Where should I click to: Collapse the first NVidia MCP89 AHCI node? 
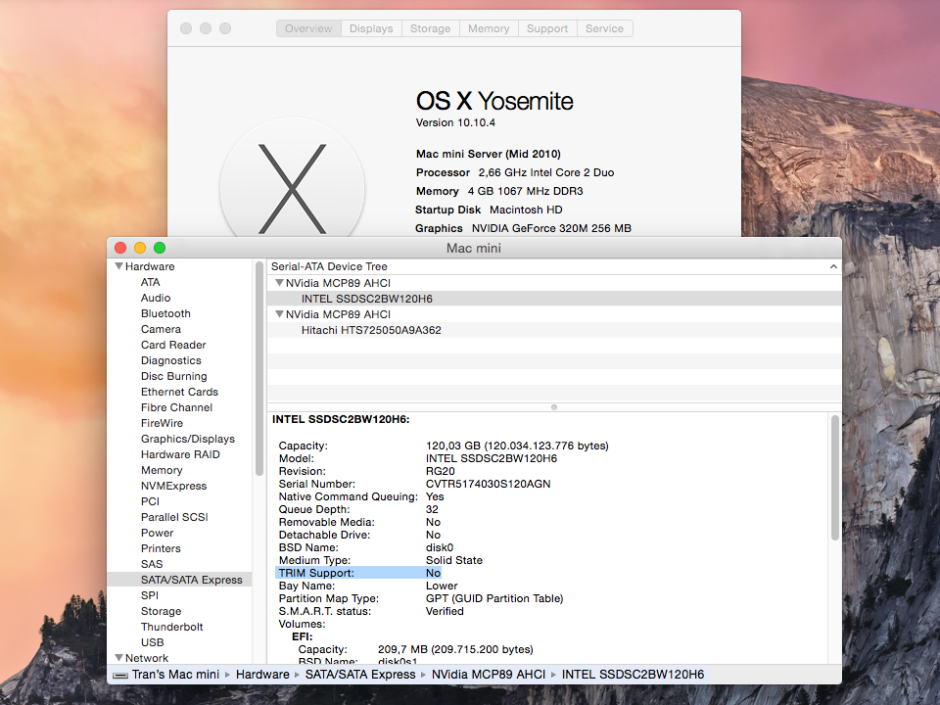pyautogui.click(x=279, y=282)
